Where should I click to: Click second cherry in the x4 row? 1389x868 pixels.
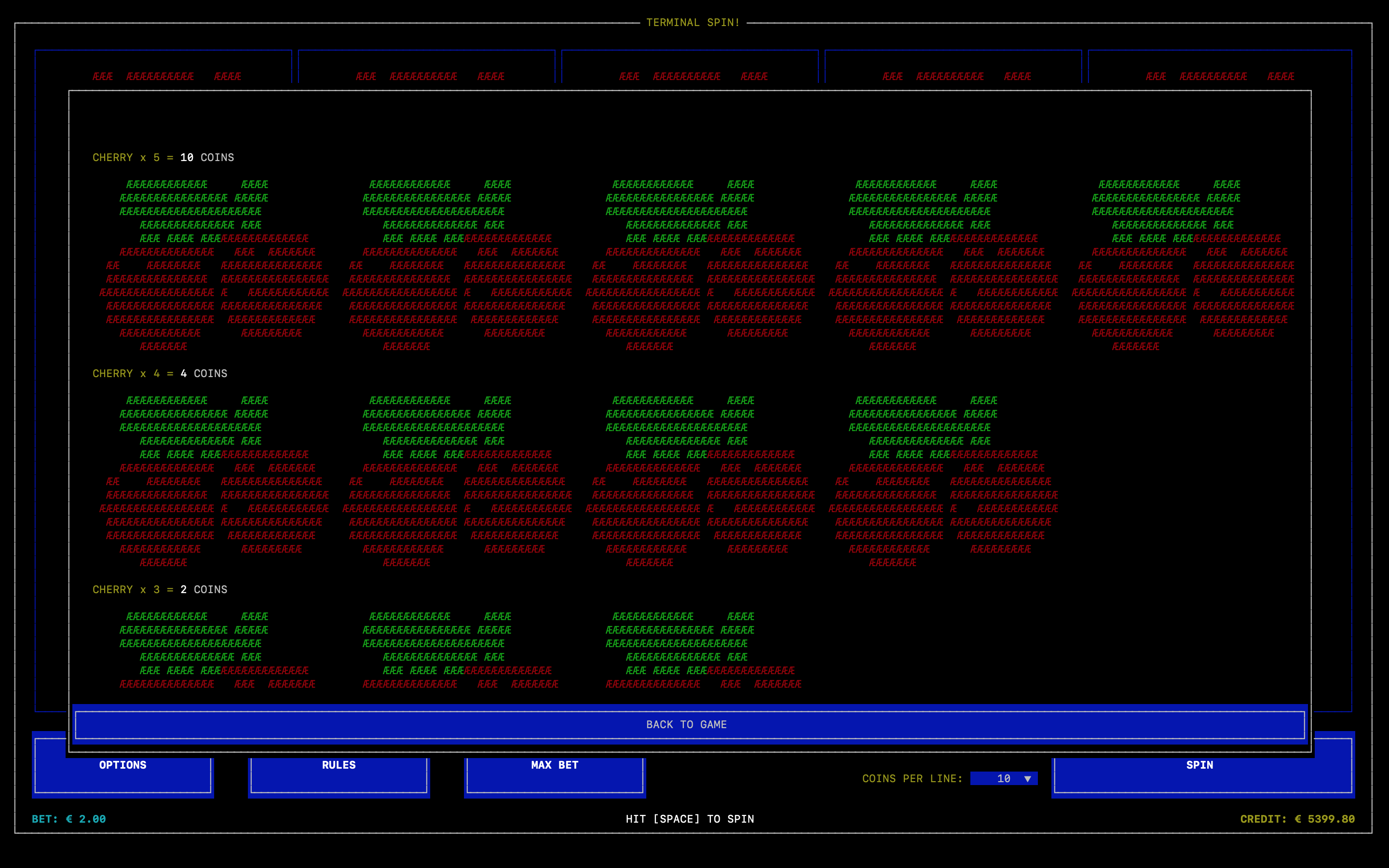click(x=457, y=481)
